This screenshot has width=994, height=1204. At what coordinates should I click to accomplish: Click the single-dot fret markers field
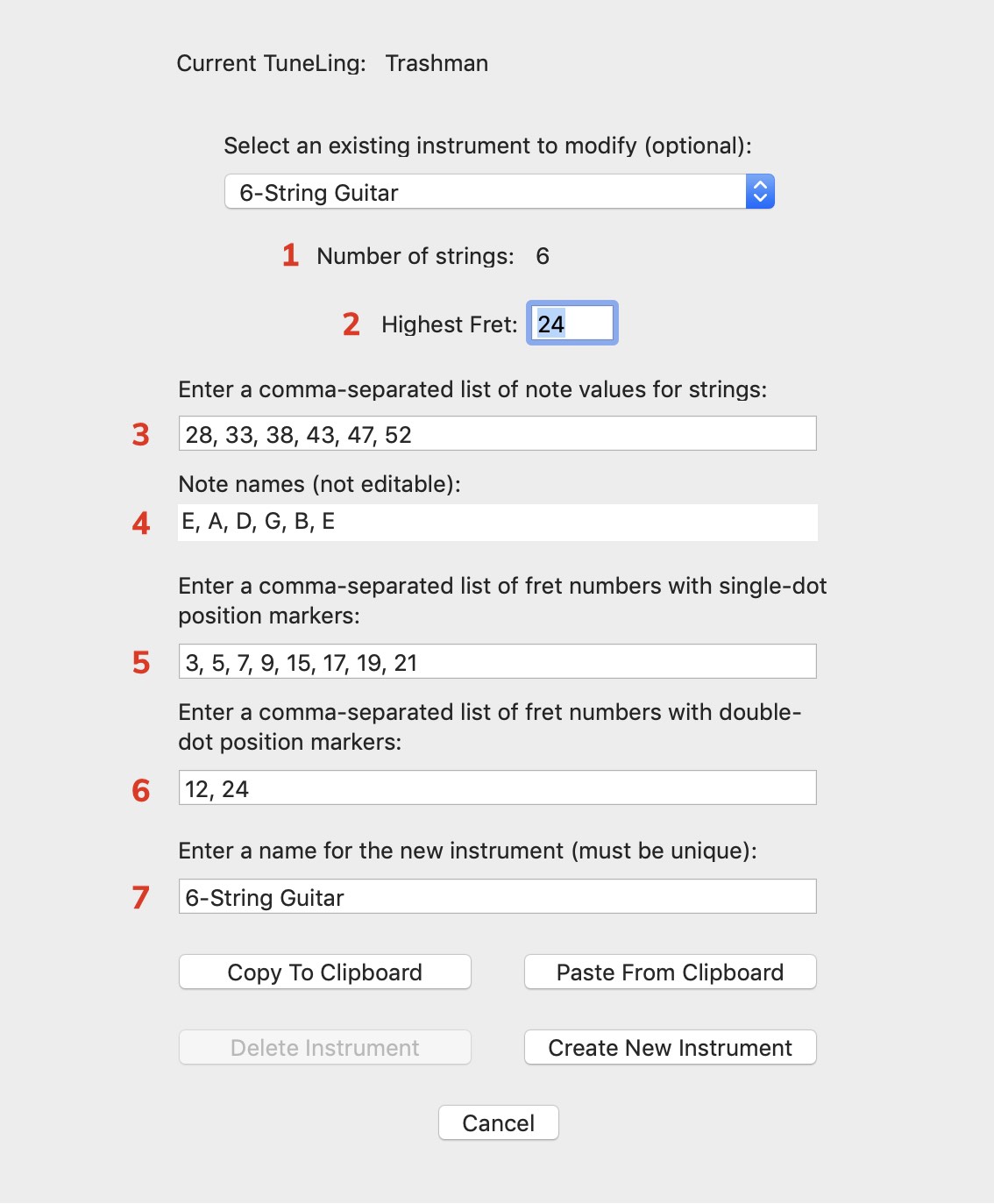pos(497,661)
